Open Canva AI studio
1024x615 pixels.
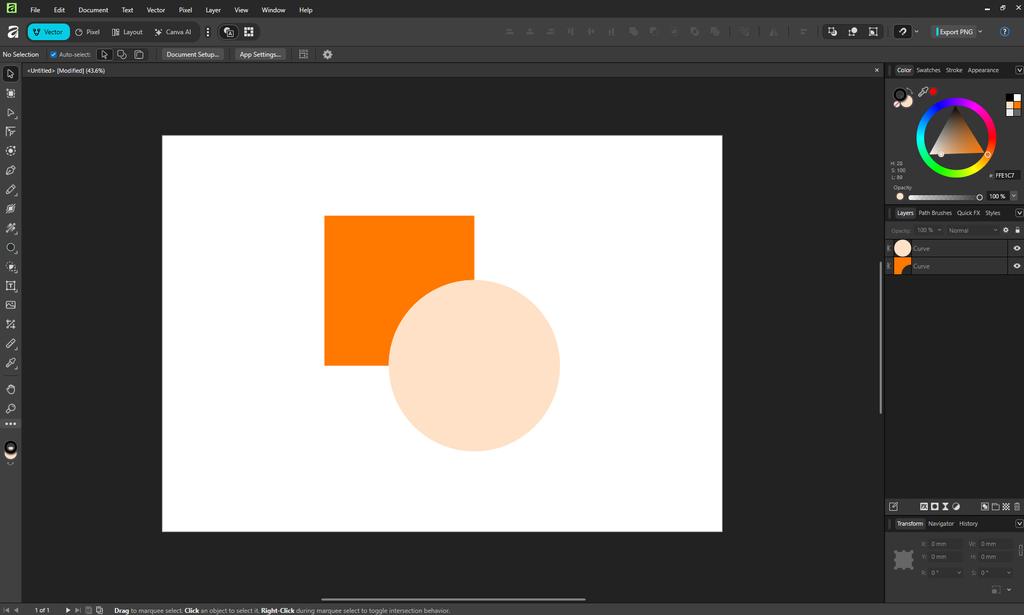tap(173, 32)
